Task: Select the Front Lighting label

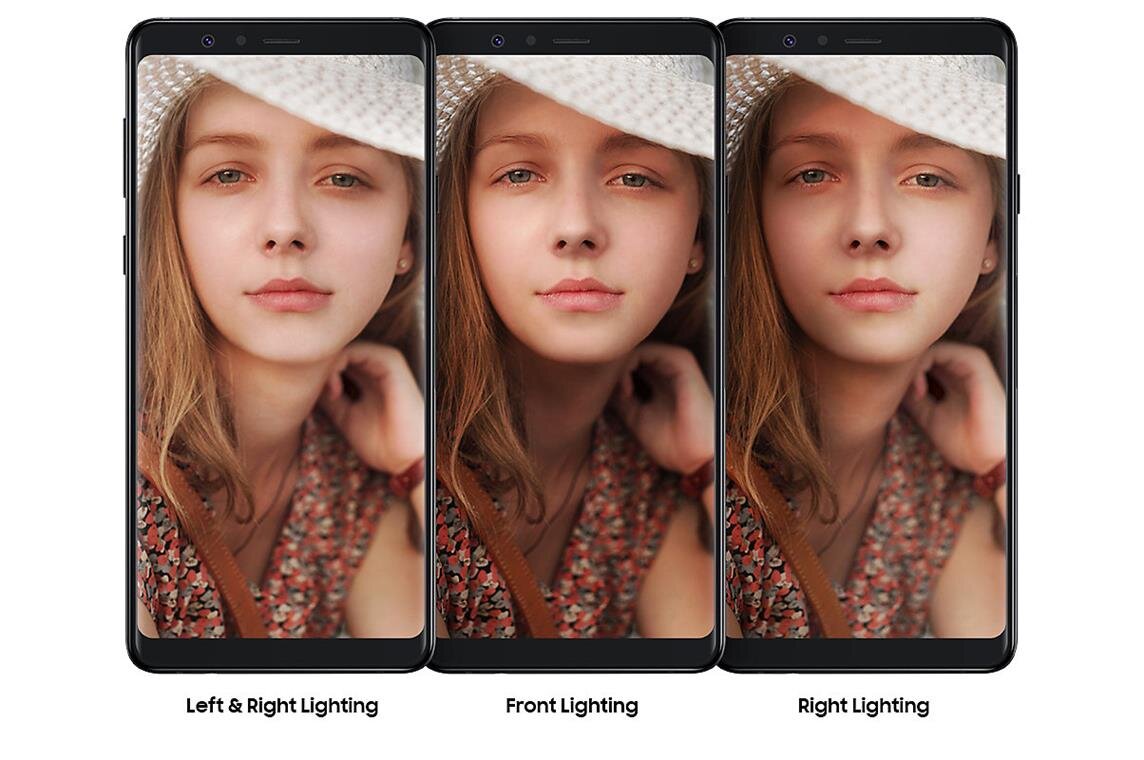Action: coord(571,706)
